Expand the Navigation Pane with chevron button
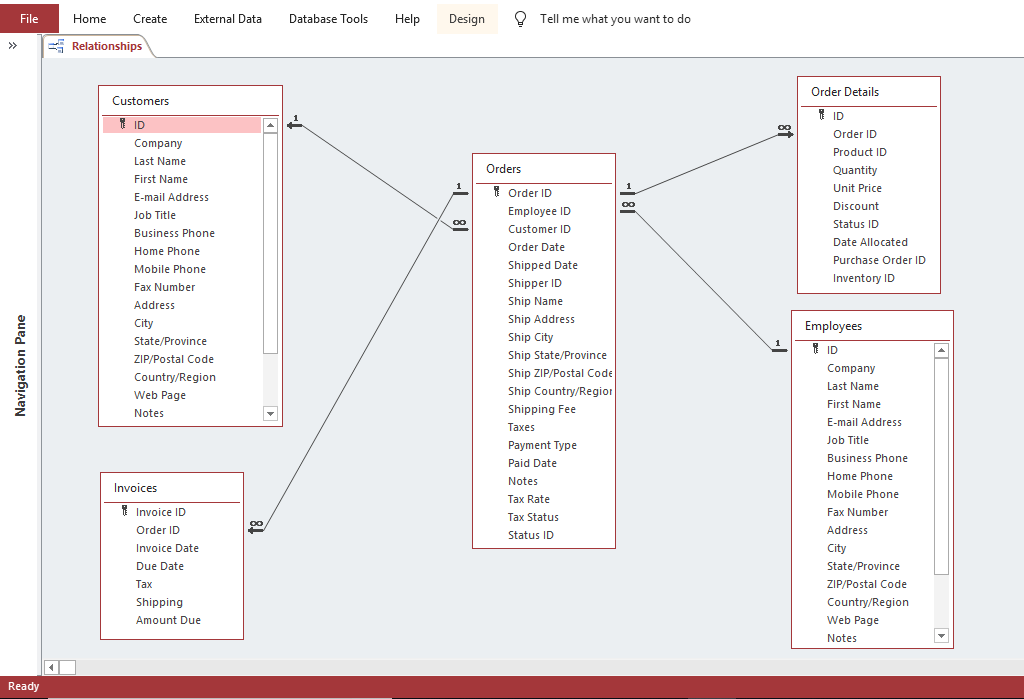Viewport: 1024px width, 699px height. click(x=13, y=46)
